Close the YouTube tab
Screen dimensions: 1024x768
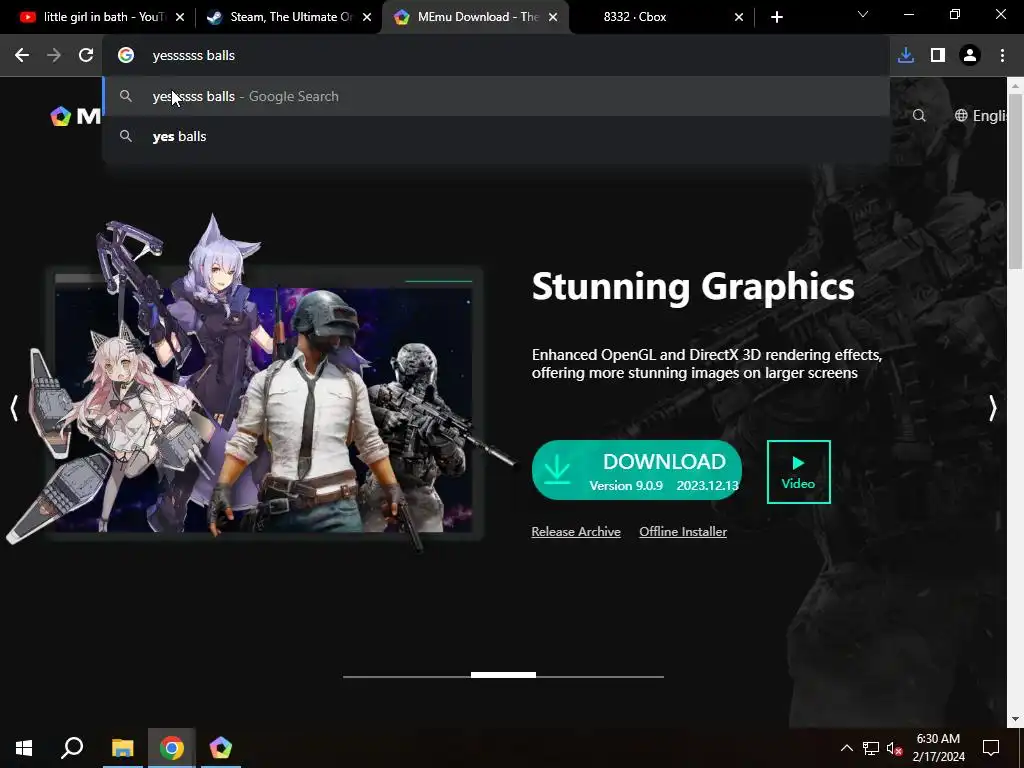180,17
